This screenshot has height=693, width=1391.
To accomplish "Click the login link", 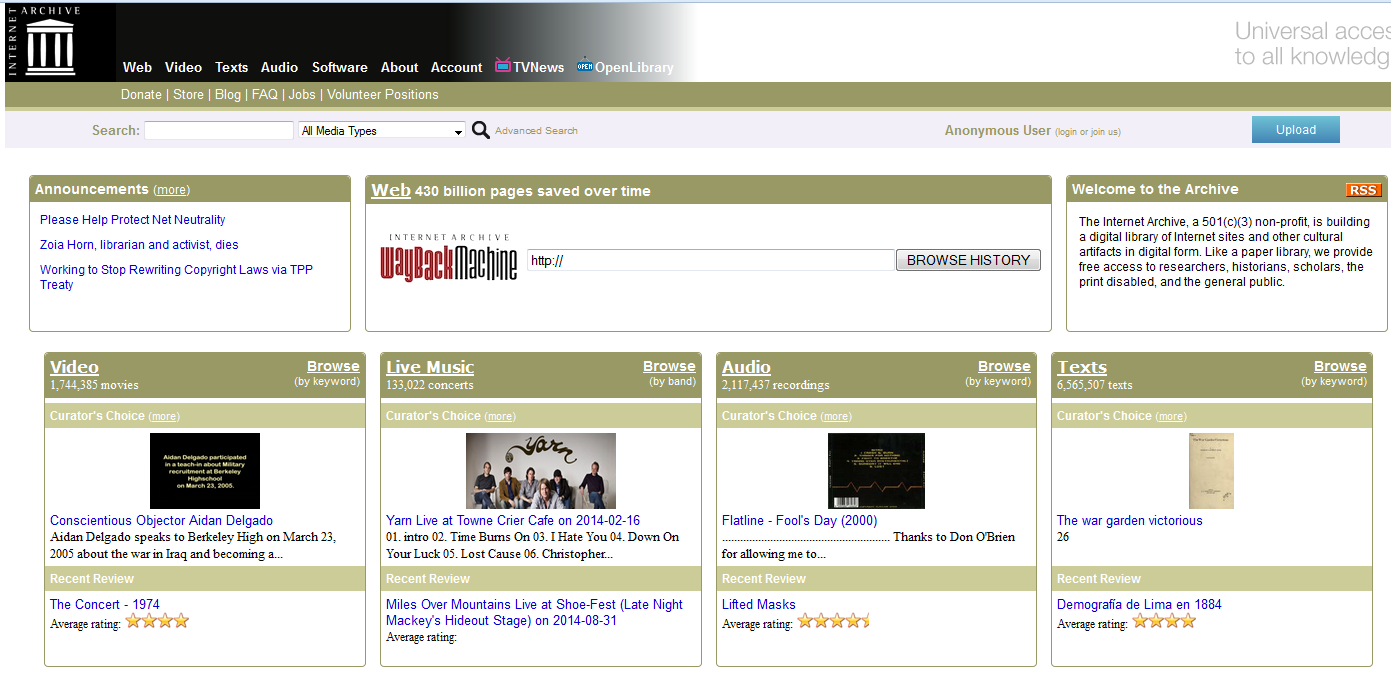I will [1066, 132].
